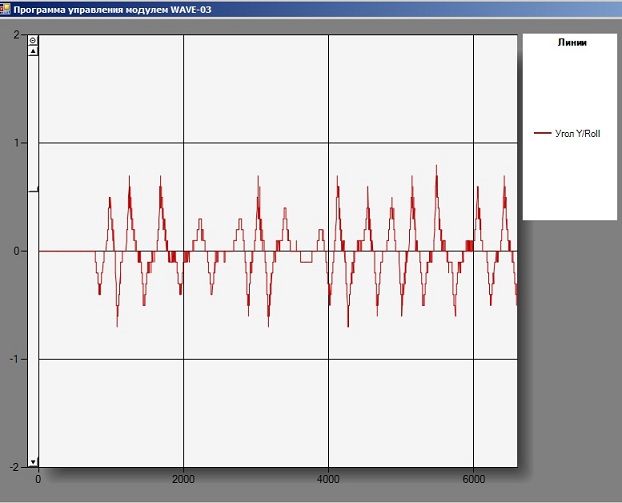
Task: Click the Y-axis label 2
Action: 17,35
